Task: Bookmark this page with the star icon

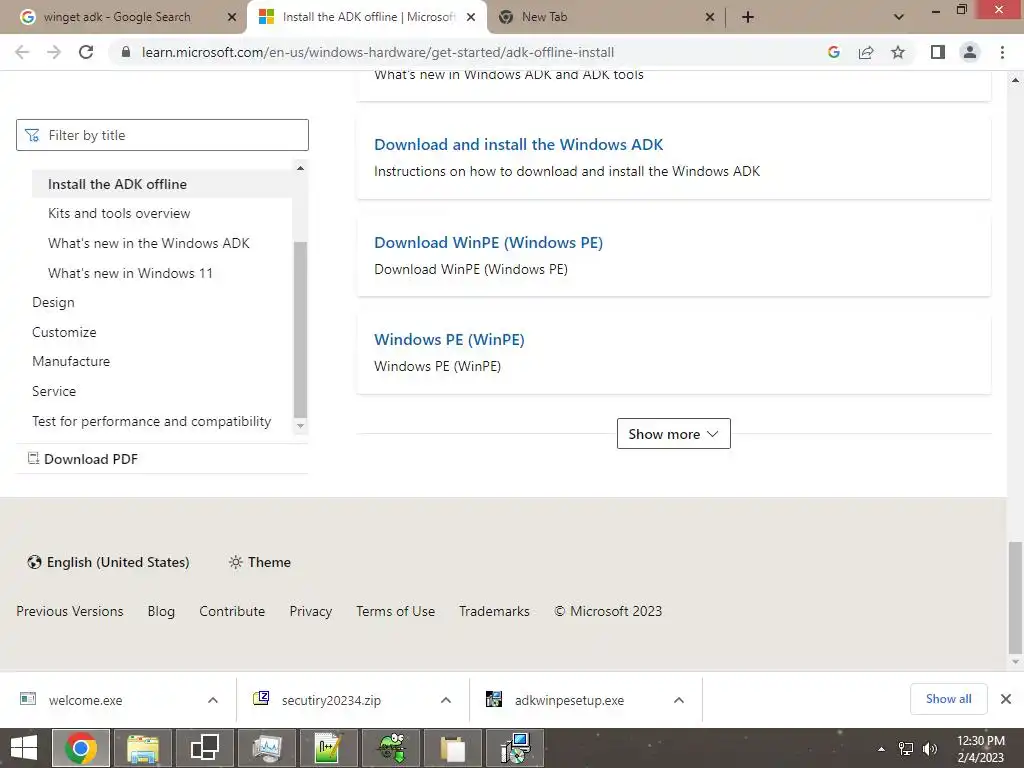Action: [898, 52]
